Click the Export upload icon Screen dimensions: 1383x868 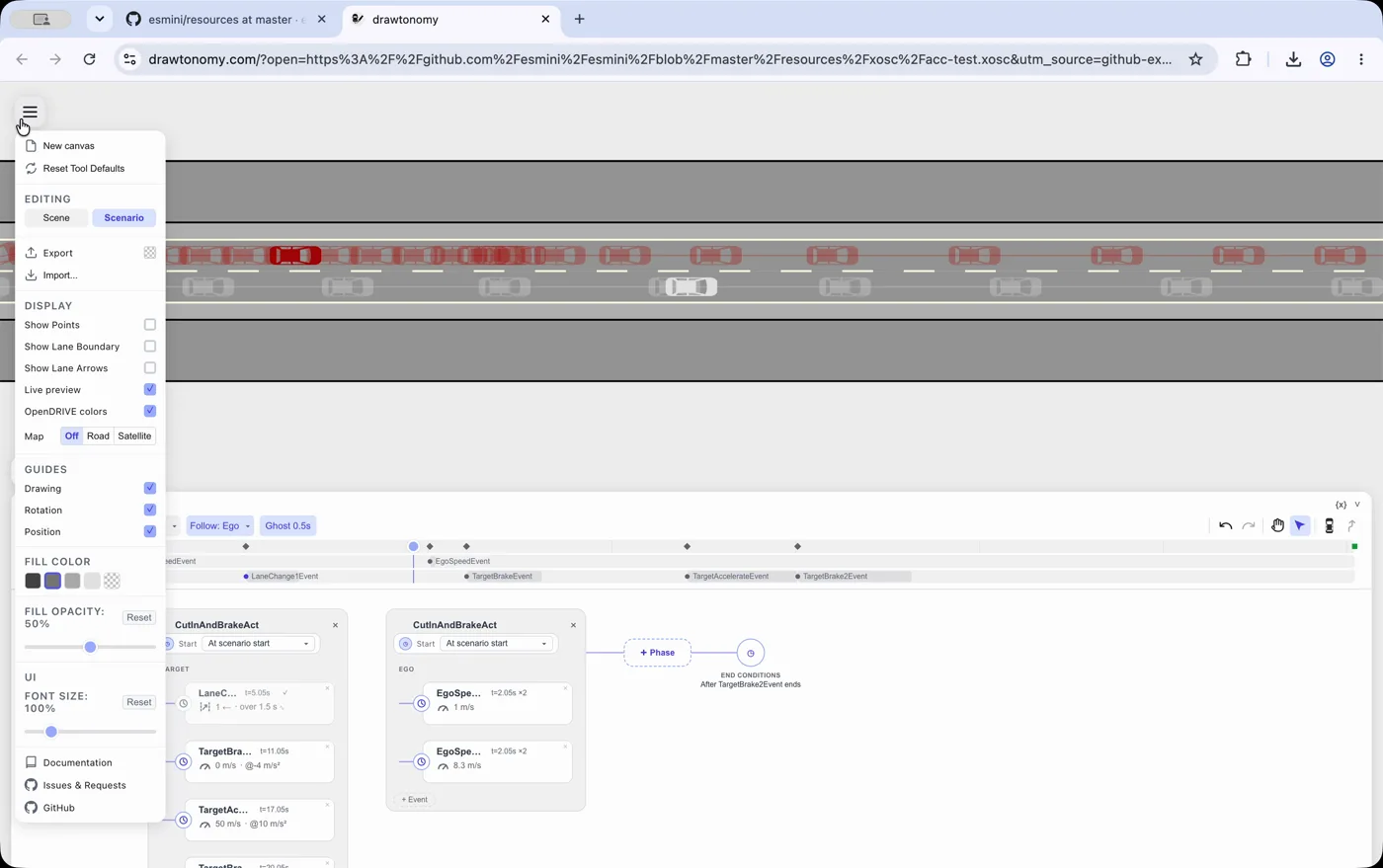click(x=31, y=253)
